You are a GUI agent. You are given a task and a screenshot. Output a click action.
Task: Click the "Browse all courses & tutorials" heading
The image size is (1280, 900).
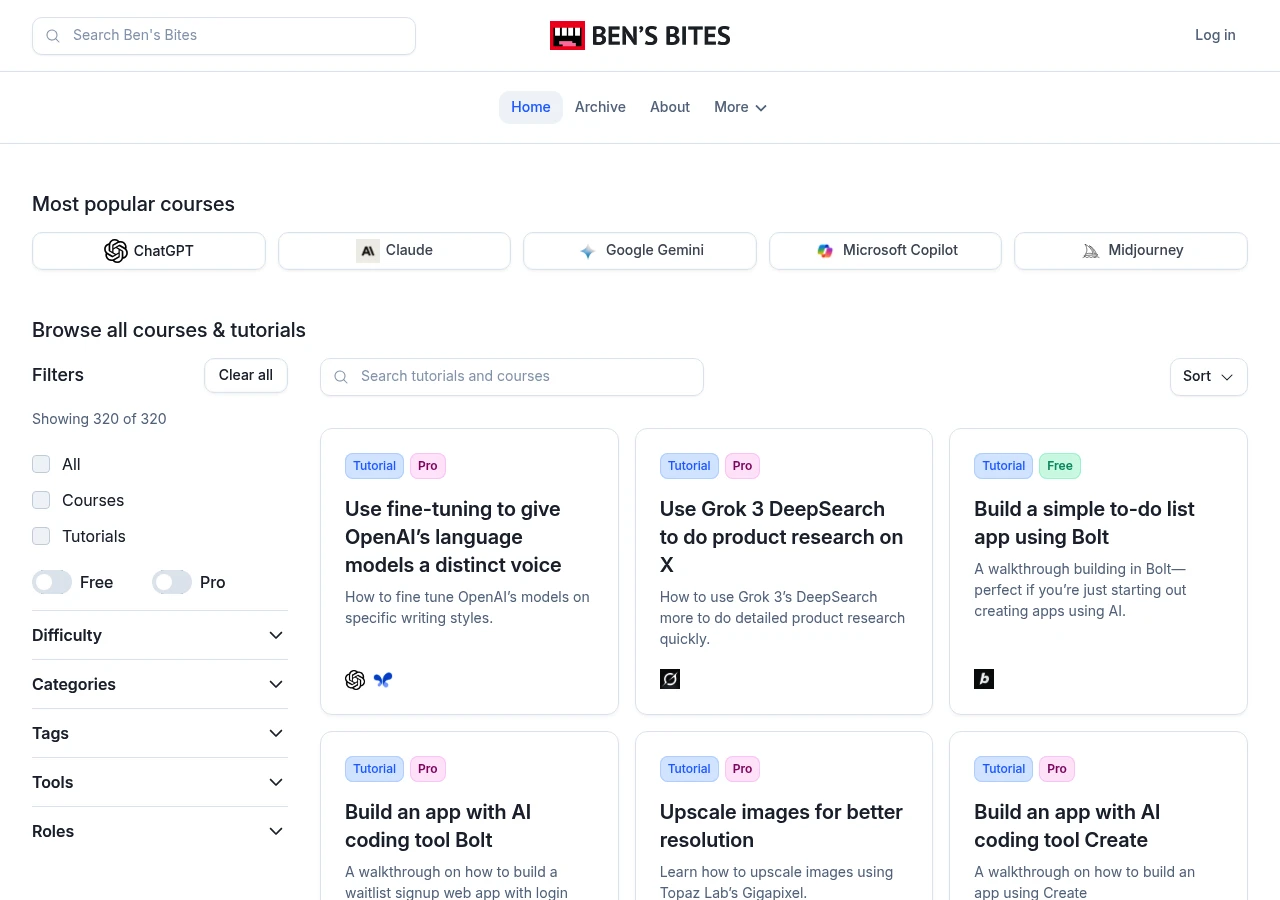click(169, 330)
